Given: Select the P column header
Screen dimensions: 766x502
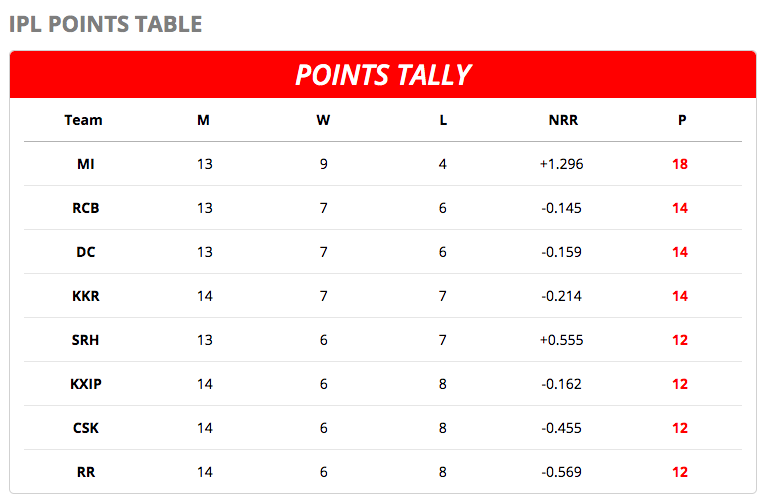Looking at the screenshot, I should (681, 120).
